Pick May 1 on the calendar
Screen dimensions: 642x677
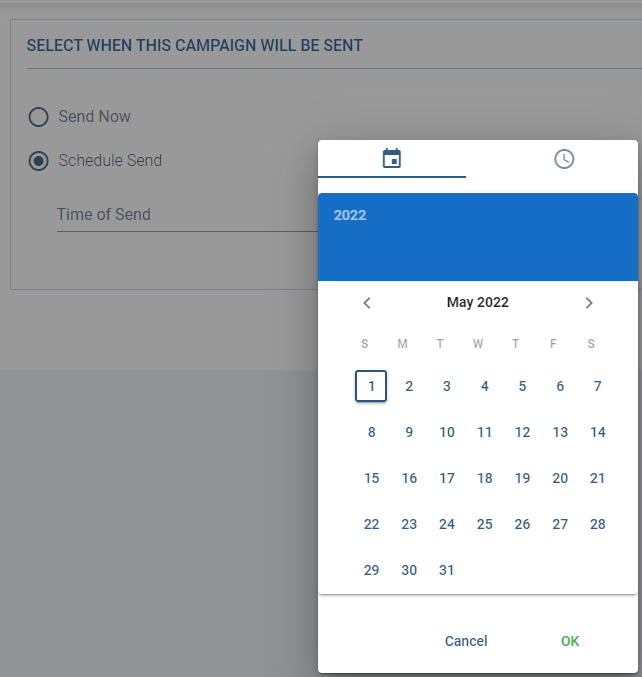371,386
